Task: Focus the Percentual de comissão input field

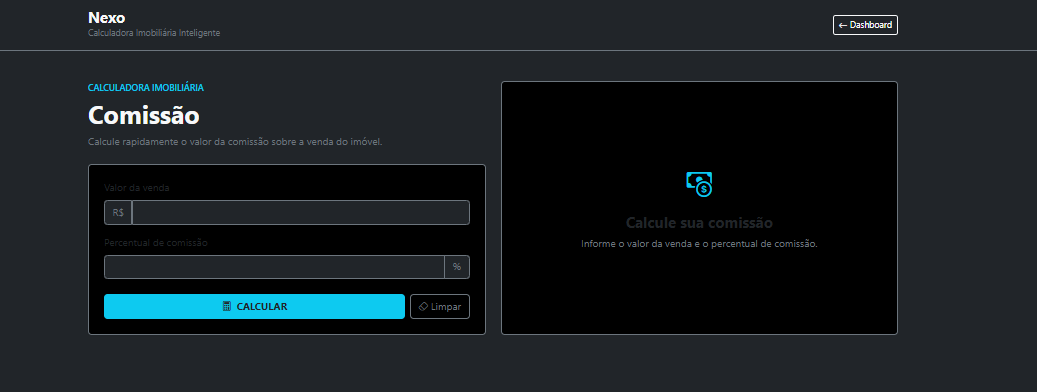Action: pos(274,267)
